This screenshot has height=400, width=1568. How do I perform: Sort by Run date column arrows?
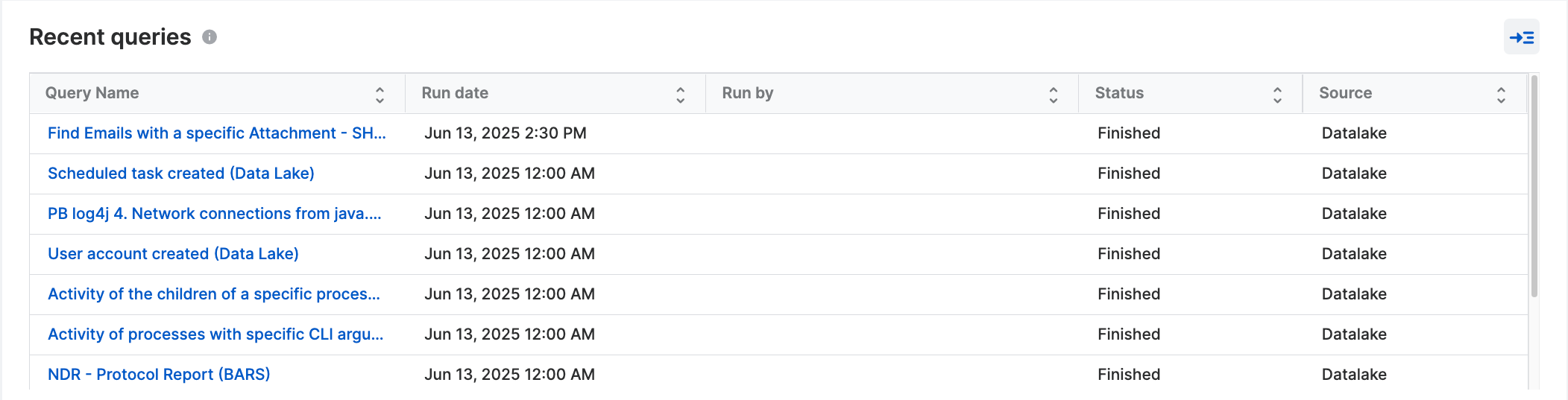[680, 95]
